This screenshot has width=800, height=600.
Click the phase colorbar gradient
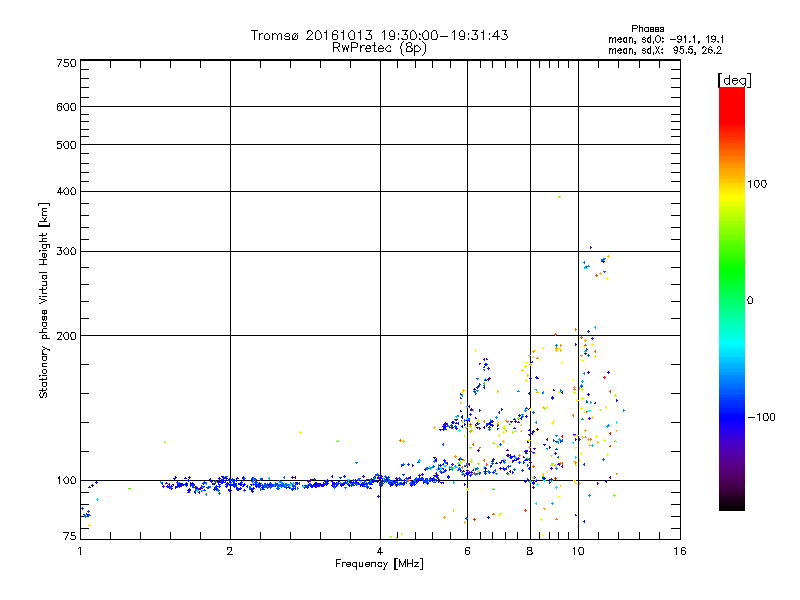732,298
